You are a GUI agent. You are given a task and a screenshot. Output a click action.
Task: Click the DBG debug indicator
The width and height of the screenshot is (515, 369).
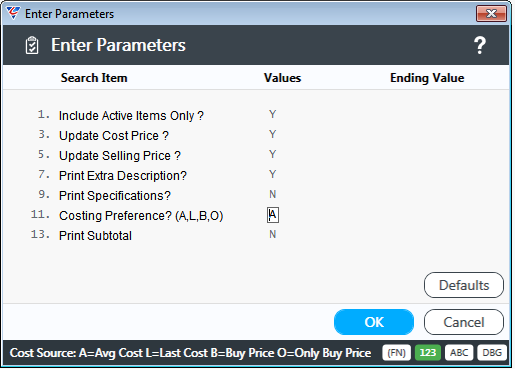pos(492,353)
